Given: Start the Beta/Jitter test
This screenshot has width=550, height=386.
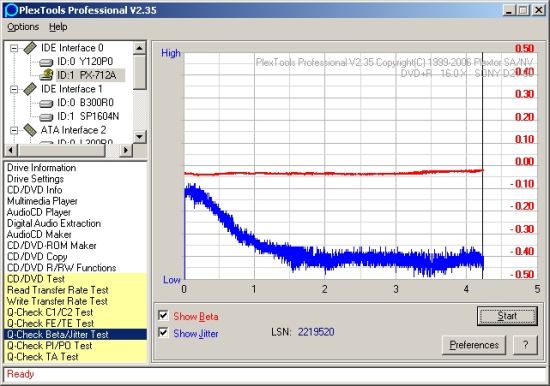Looking at the screenshot, I should coord(507,316).
